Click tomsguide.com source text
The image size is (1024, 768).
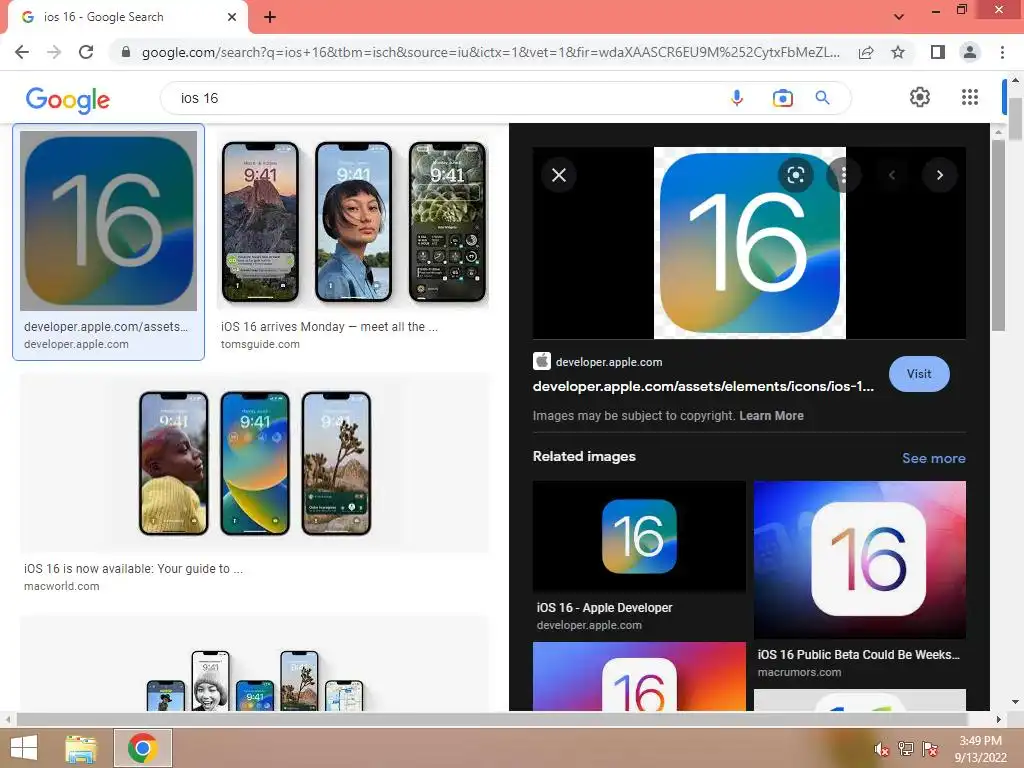(x=260, y=344)
